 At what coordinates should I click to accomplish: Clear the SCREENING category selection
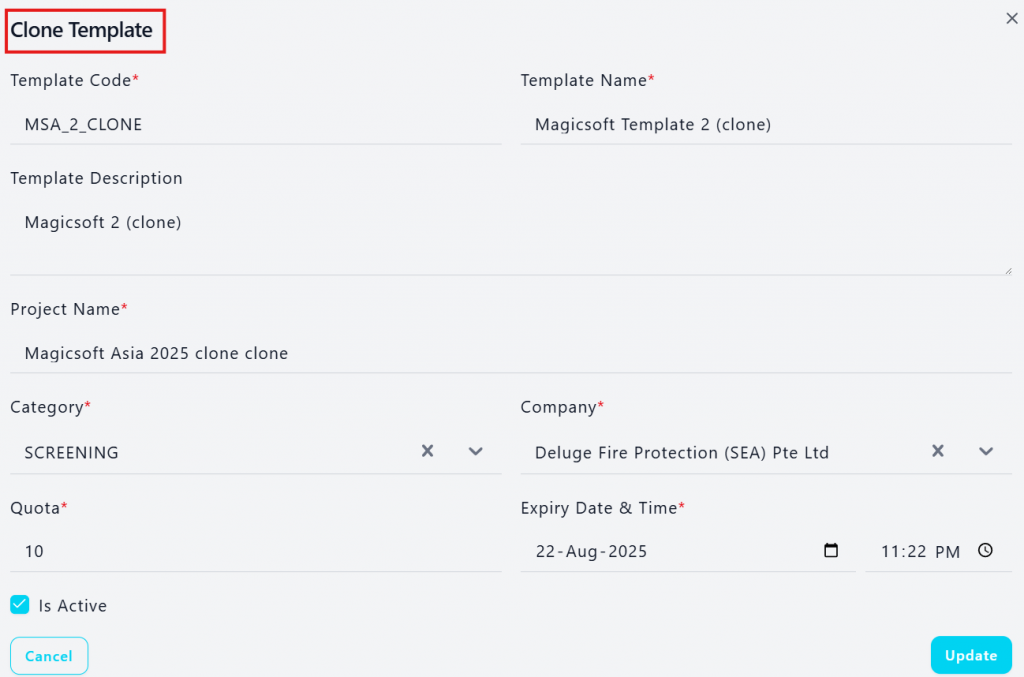427,451
